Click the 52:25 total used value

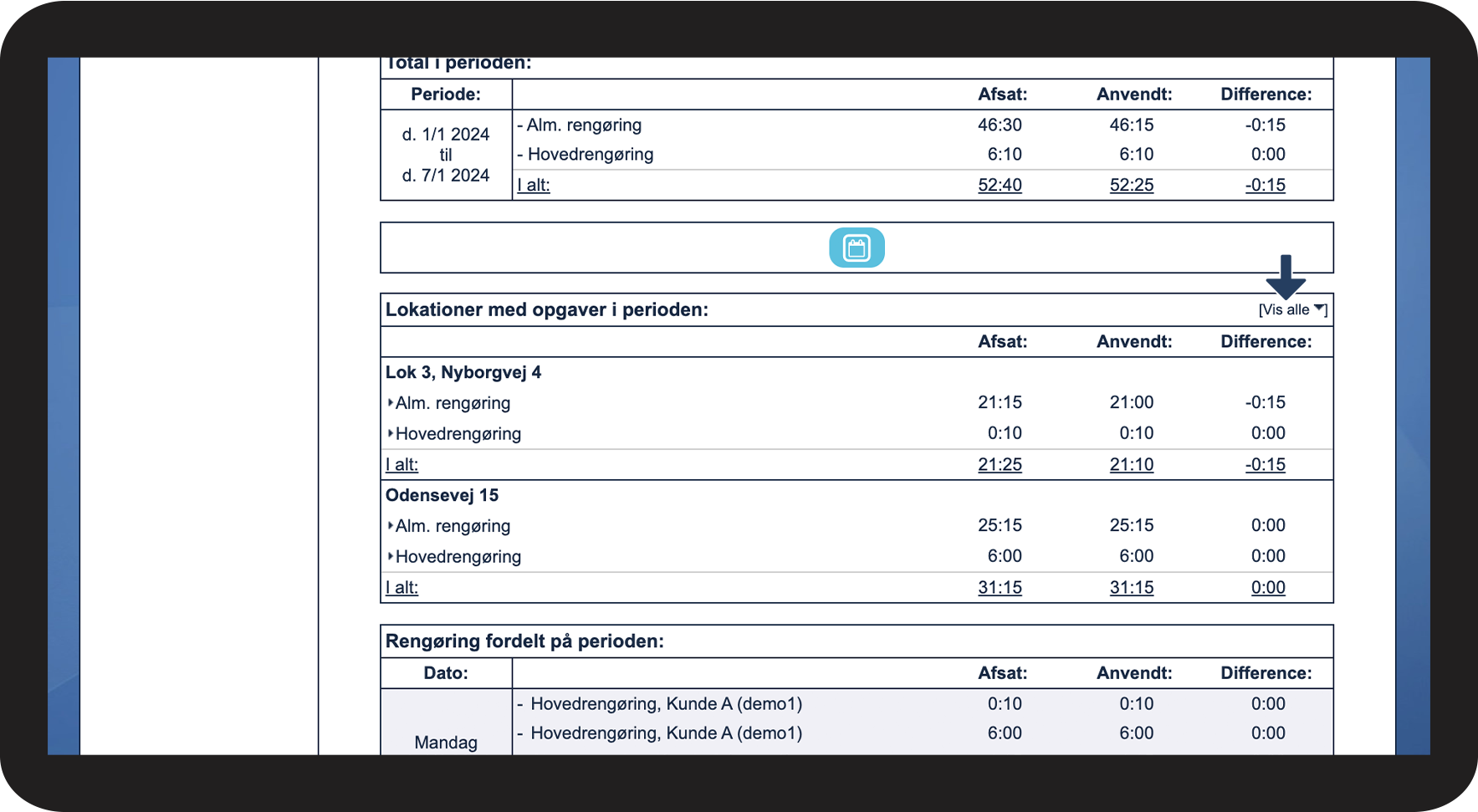[x=1132, y=185]
